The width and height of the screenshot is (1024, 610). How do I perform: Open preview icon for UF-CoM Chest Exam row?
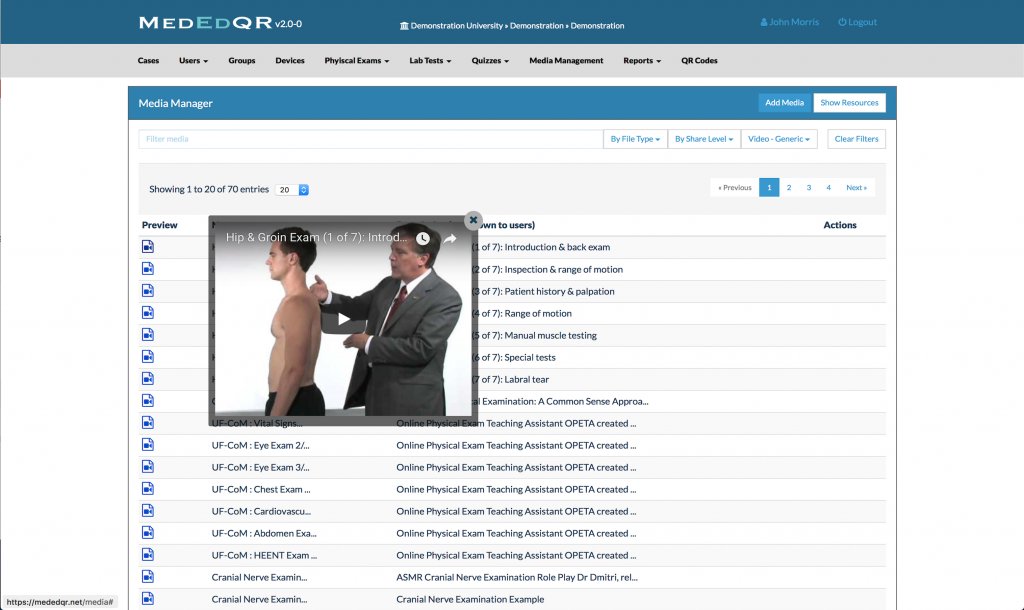(148, 489)
